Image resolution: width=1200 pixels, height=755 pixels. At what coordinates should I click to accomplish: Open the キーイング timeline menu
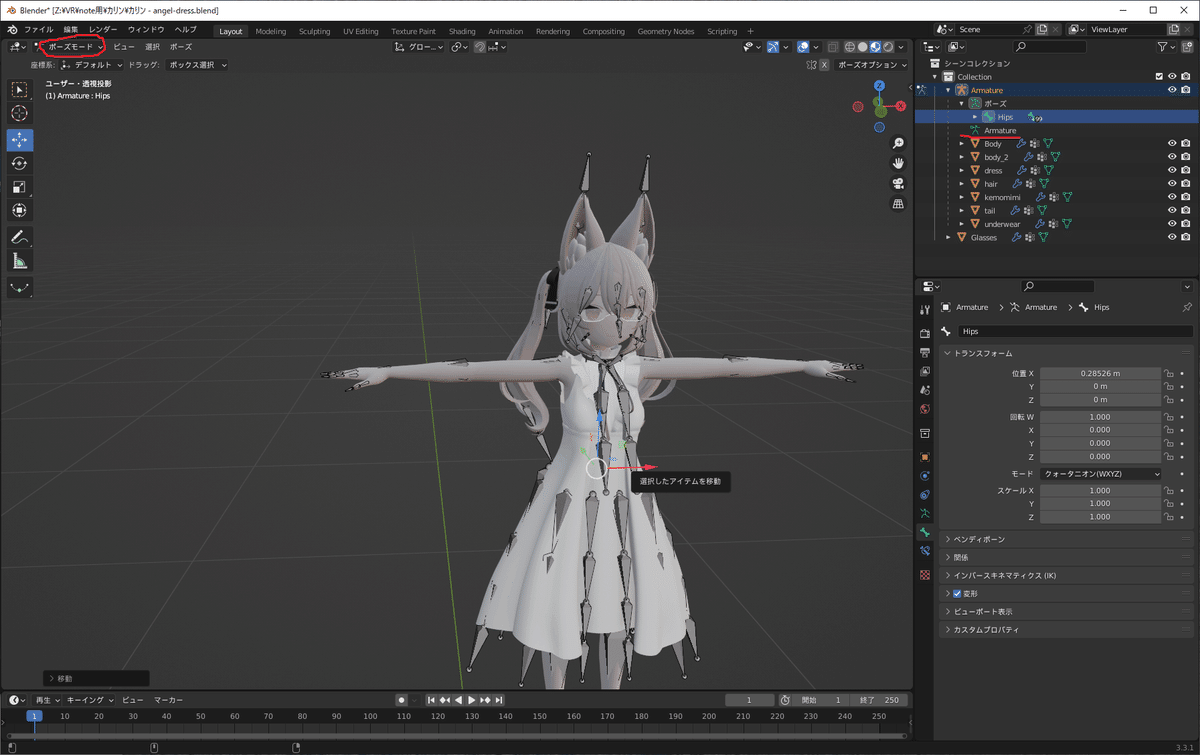tap(91, 700)
